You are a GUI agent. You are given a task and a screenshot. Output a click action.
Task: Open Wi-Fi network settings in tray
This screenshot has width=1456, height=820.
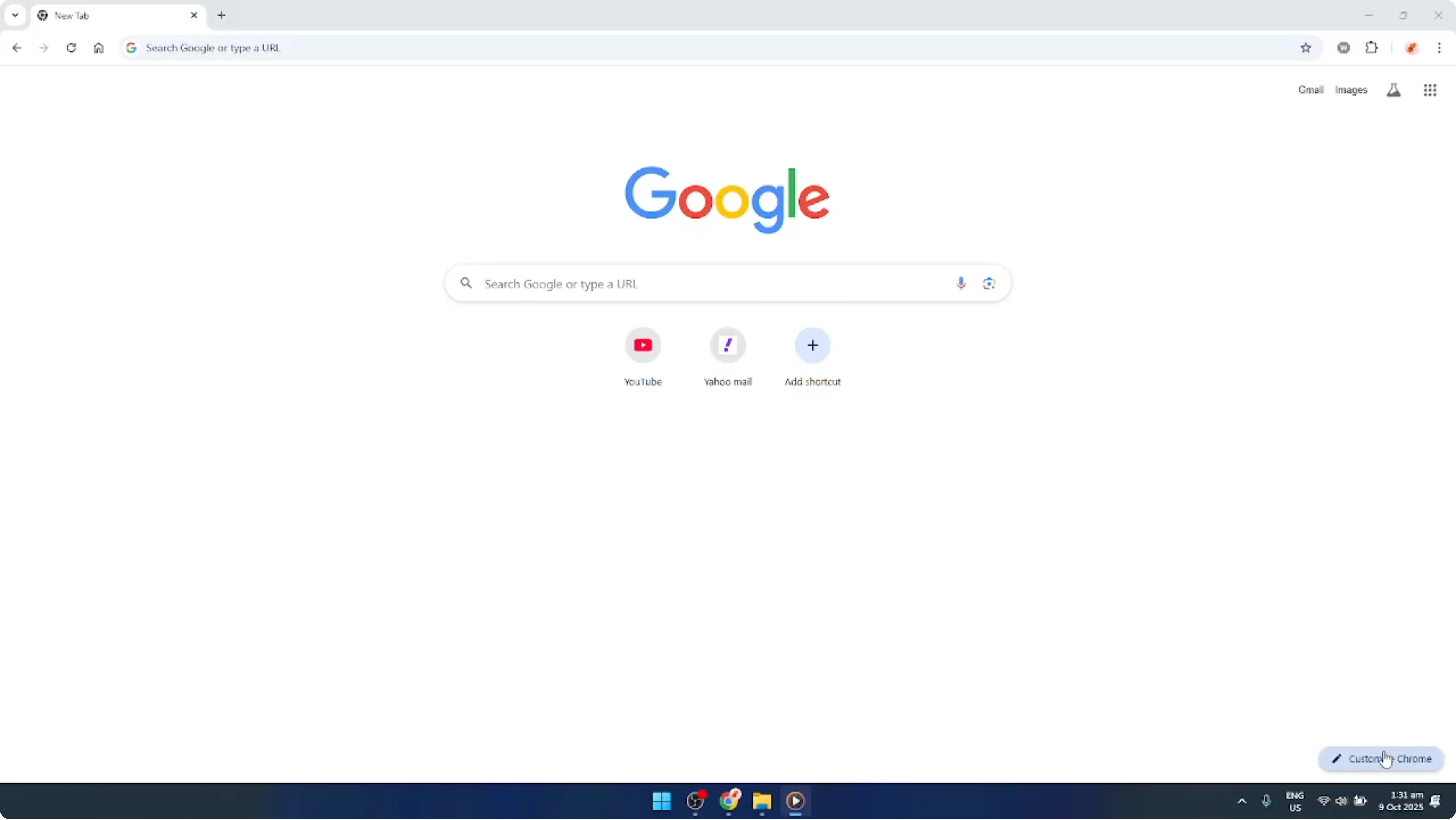pyautogui.click(x=1324, y=802)
